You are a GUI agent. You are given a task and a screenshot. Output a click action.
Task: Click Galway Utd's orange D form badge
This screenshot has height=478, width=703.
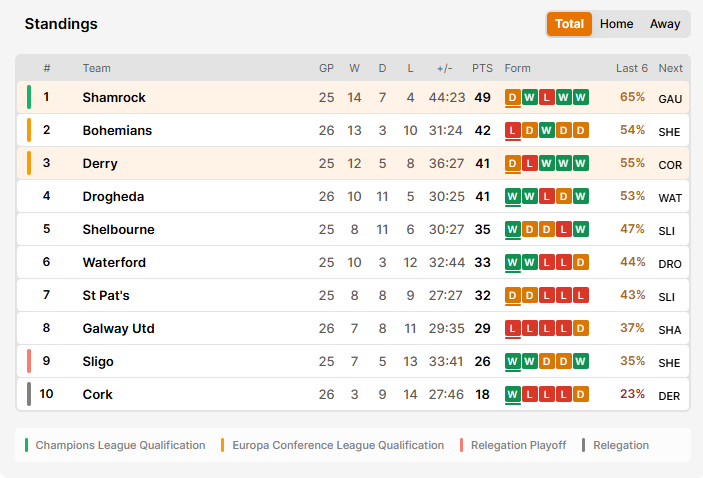[581, 328]
